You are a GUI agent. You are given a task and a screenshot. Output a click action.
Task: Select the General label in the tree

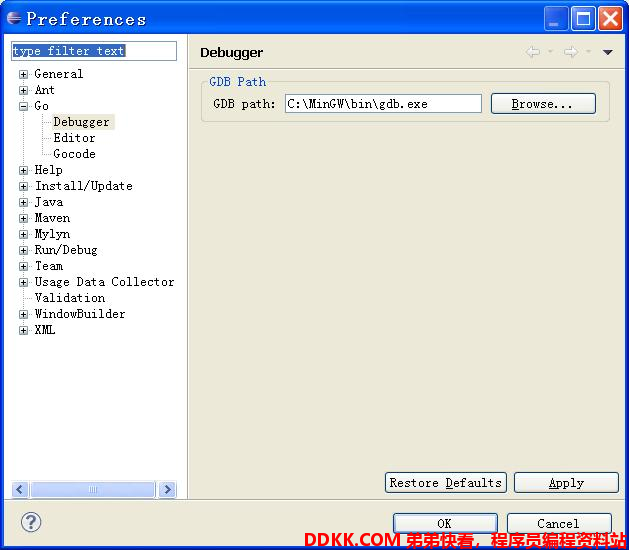pos(59,74)
